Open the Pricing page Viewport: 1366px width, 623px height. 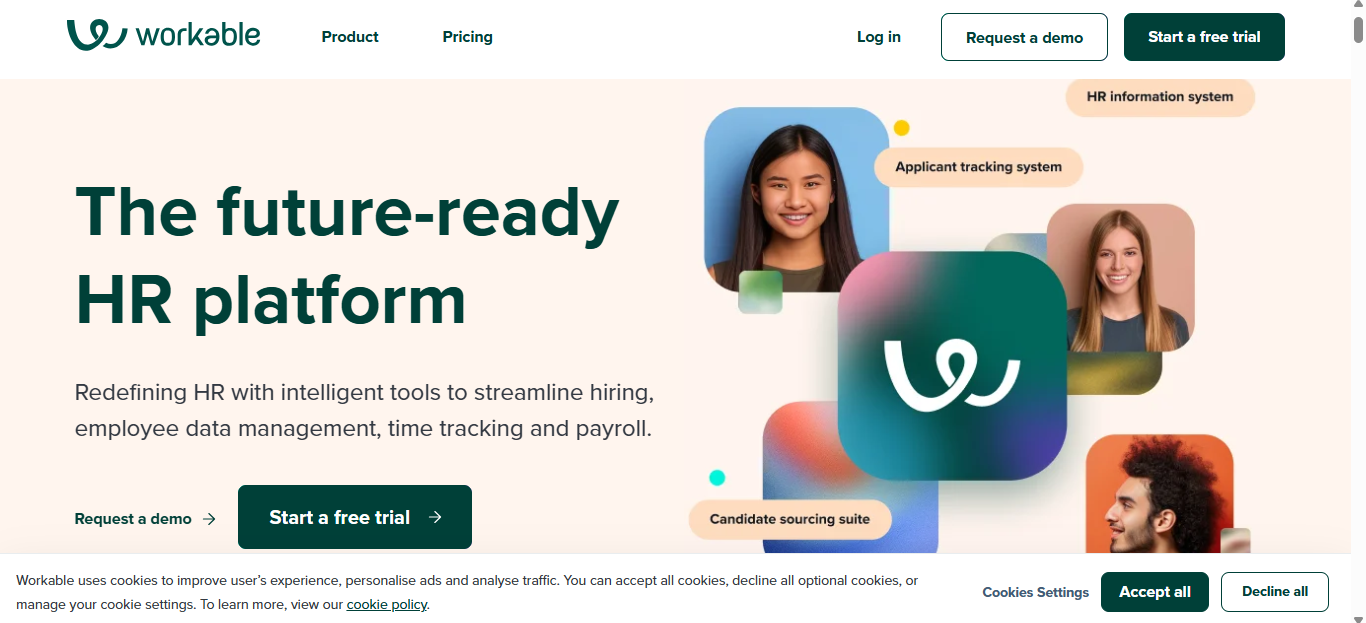467,37
